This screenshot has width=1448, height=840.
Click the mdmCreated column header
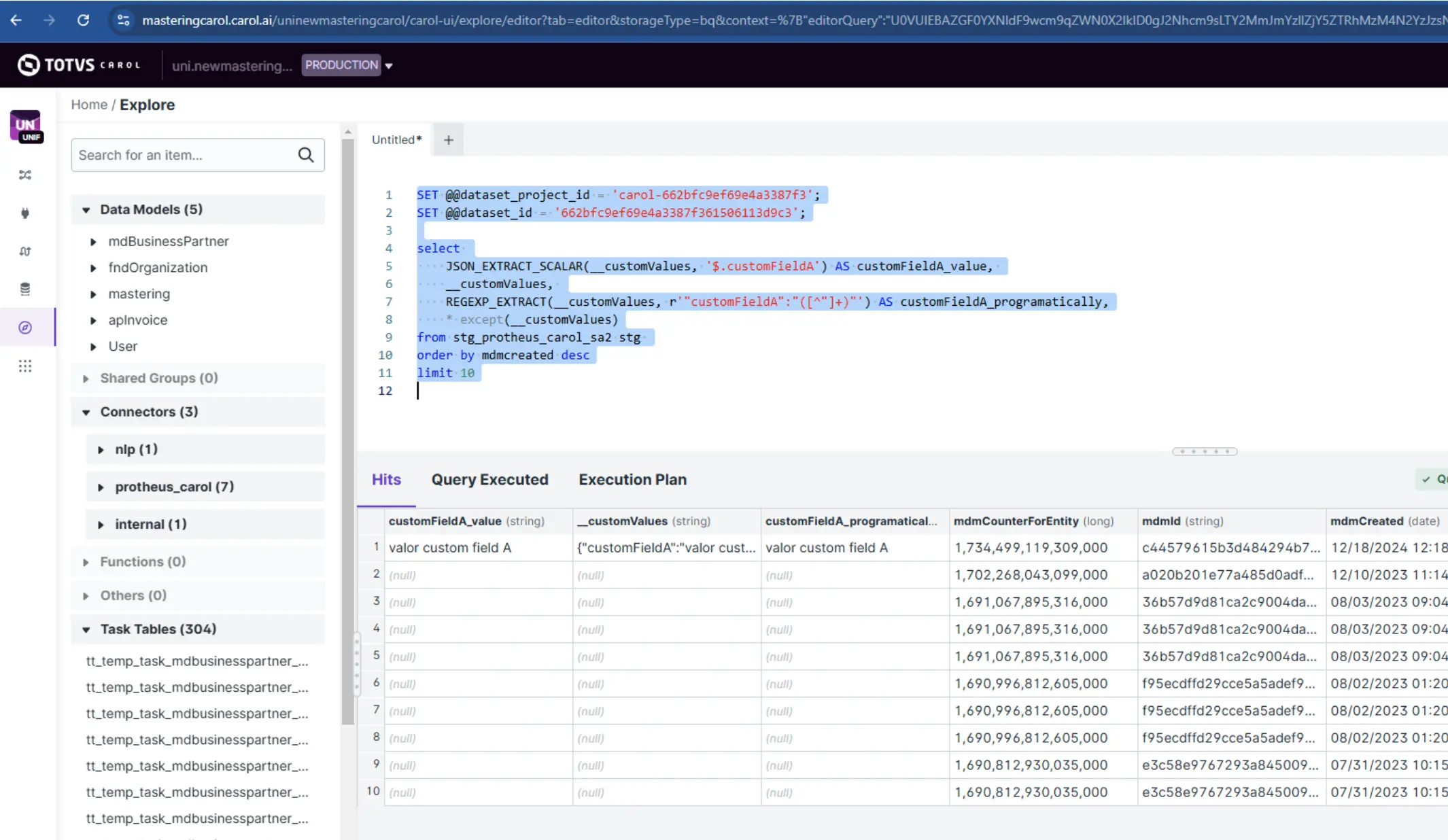pyautogui.click(x=1387, y=521)
